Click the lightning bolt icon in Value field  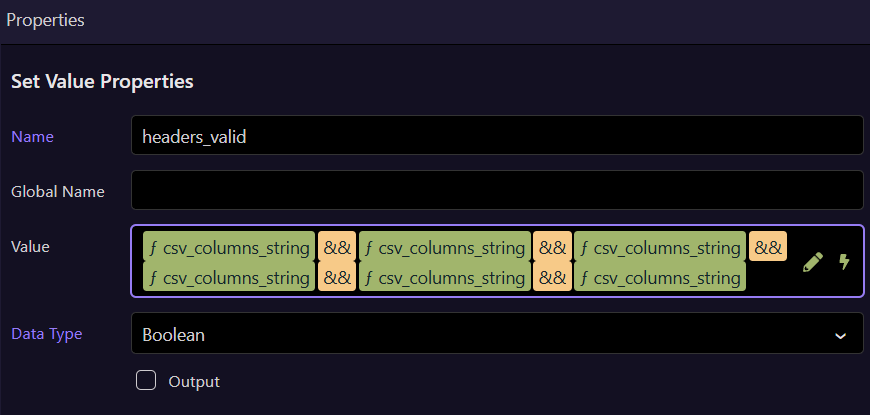pos(844,262)
